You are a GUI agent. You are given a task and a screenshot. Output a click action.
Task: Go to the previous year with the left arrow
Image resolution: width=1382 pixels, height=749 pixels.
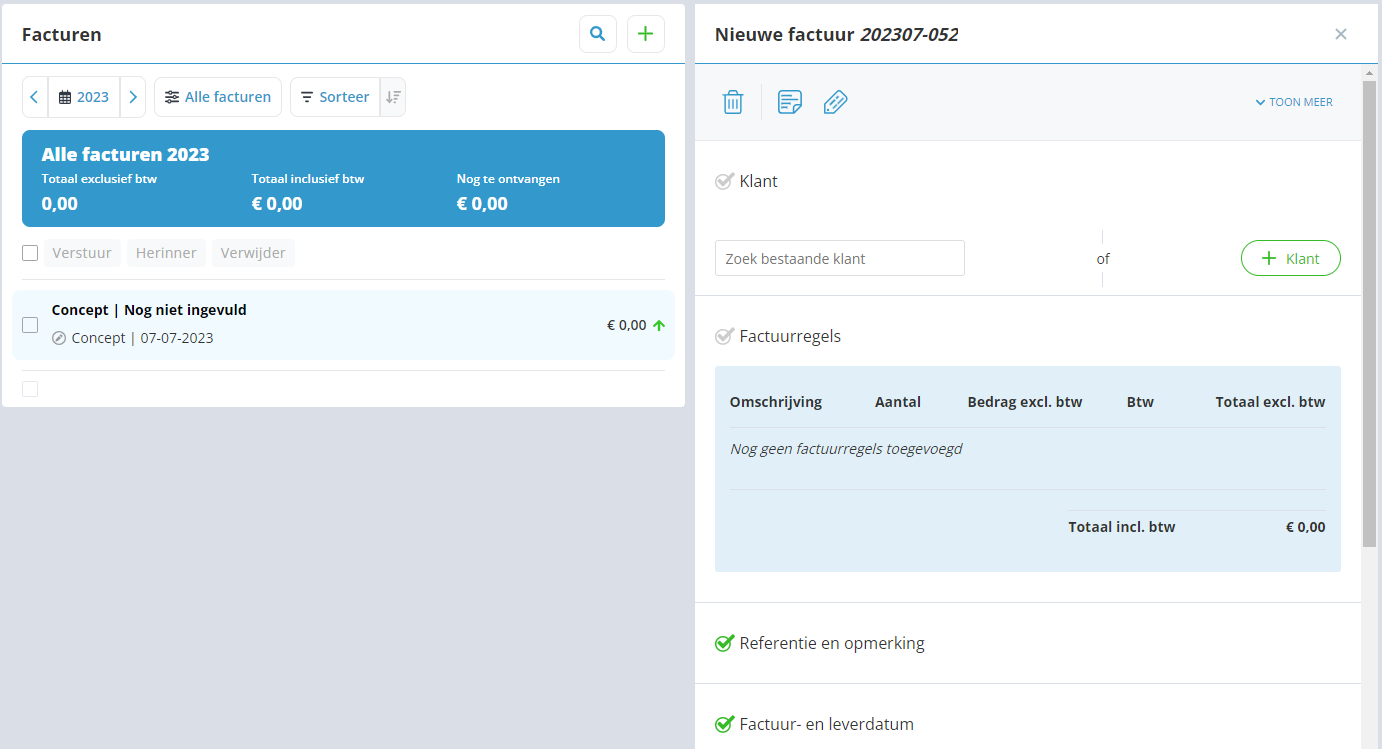pyautogui.click(x=35, y=97)
